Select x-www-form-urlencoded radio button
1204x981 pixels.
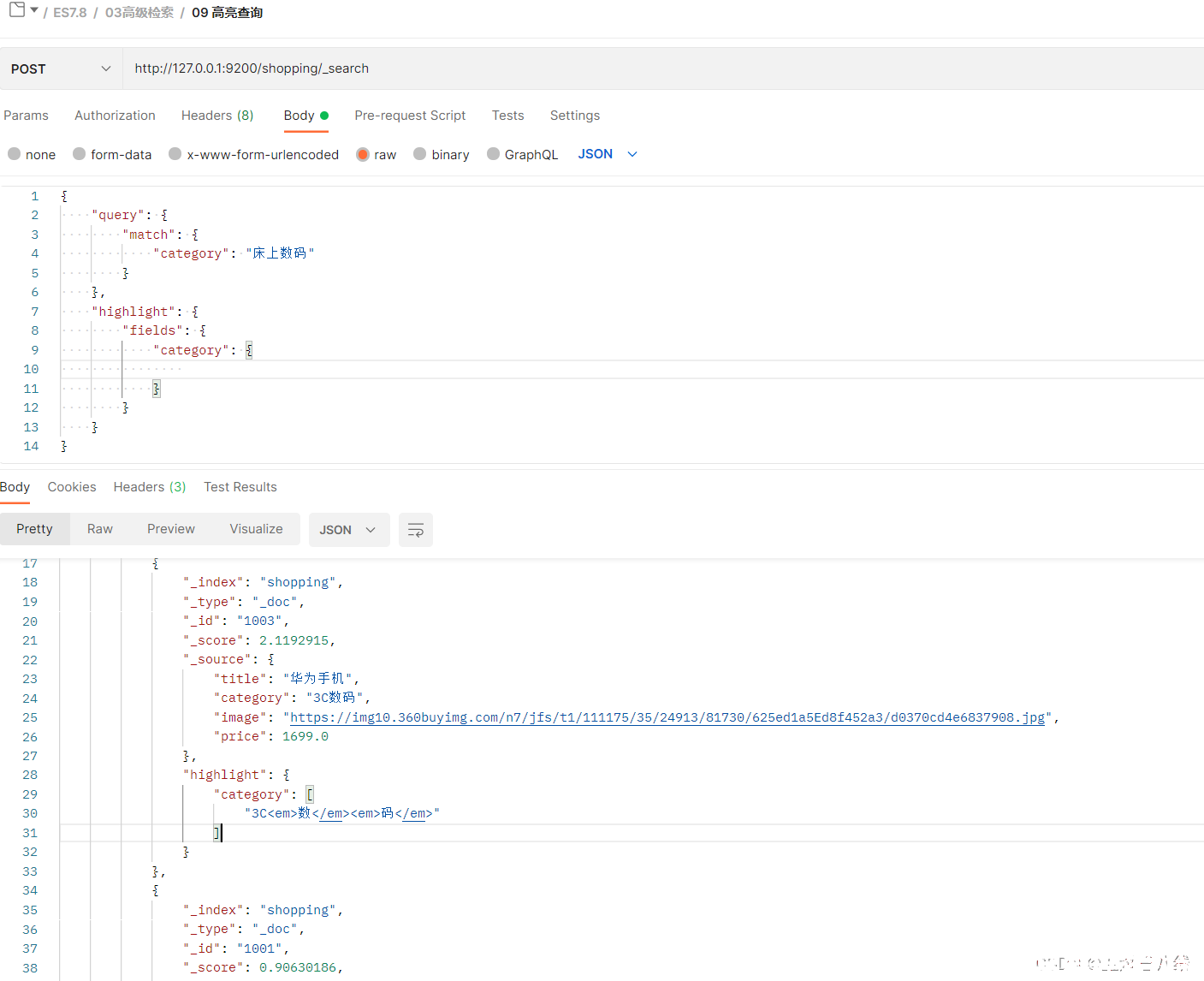[x=175, y=154]
